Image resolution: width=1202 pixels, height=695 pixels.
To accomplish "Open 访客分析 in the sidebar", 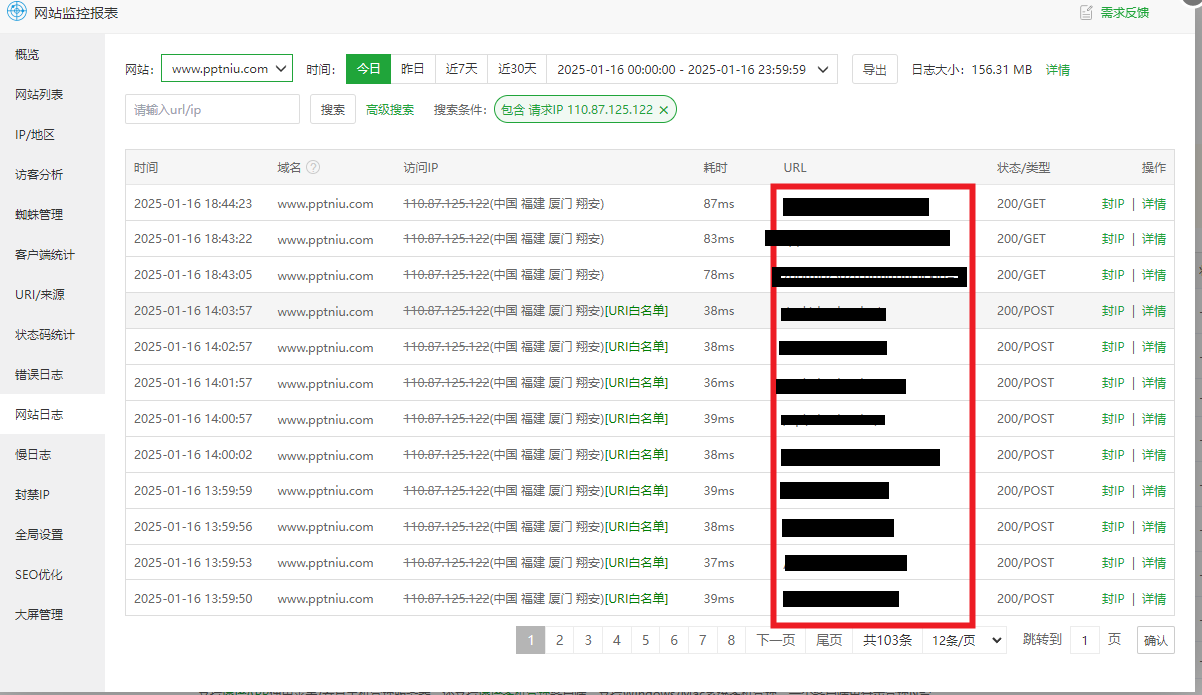I will pos(52,174).
